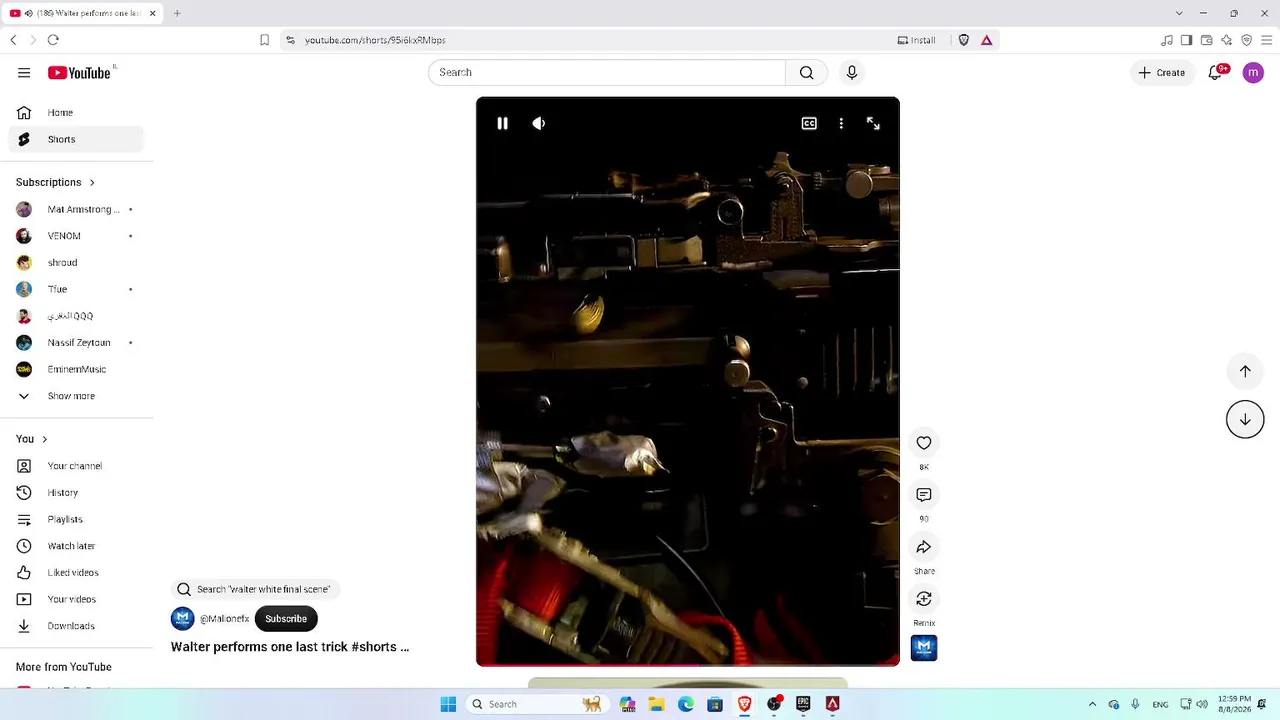
Task: Open Downloads
Action: coord(76,626)
